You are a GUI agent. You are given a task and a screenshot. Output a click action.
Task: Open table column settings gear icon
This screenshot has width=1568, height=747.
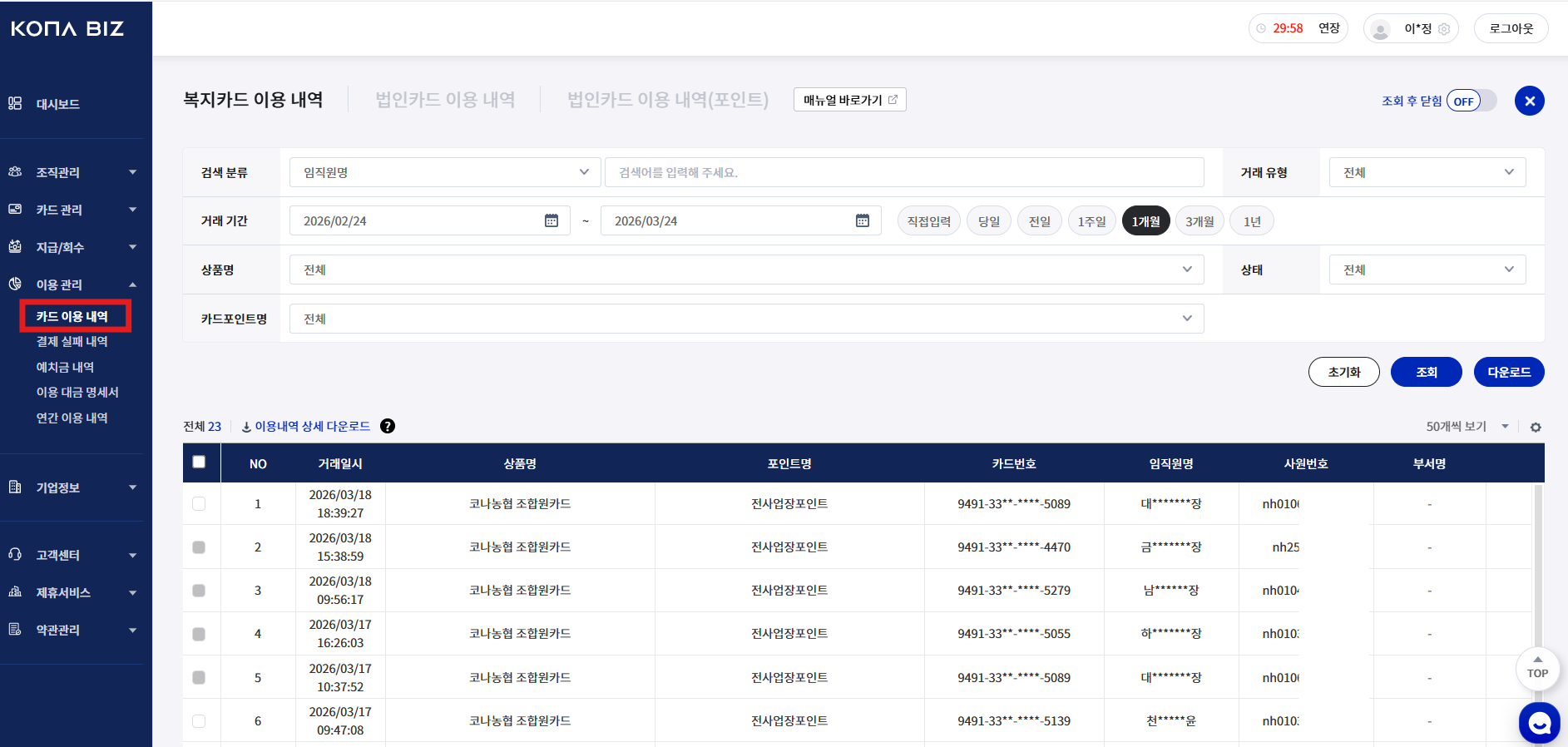(x=1536, y=427)
